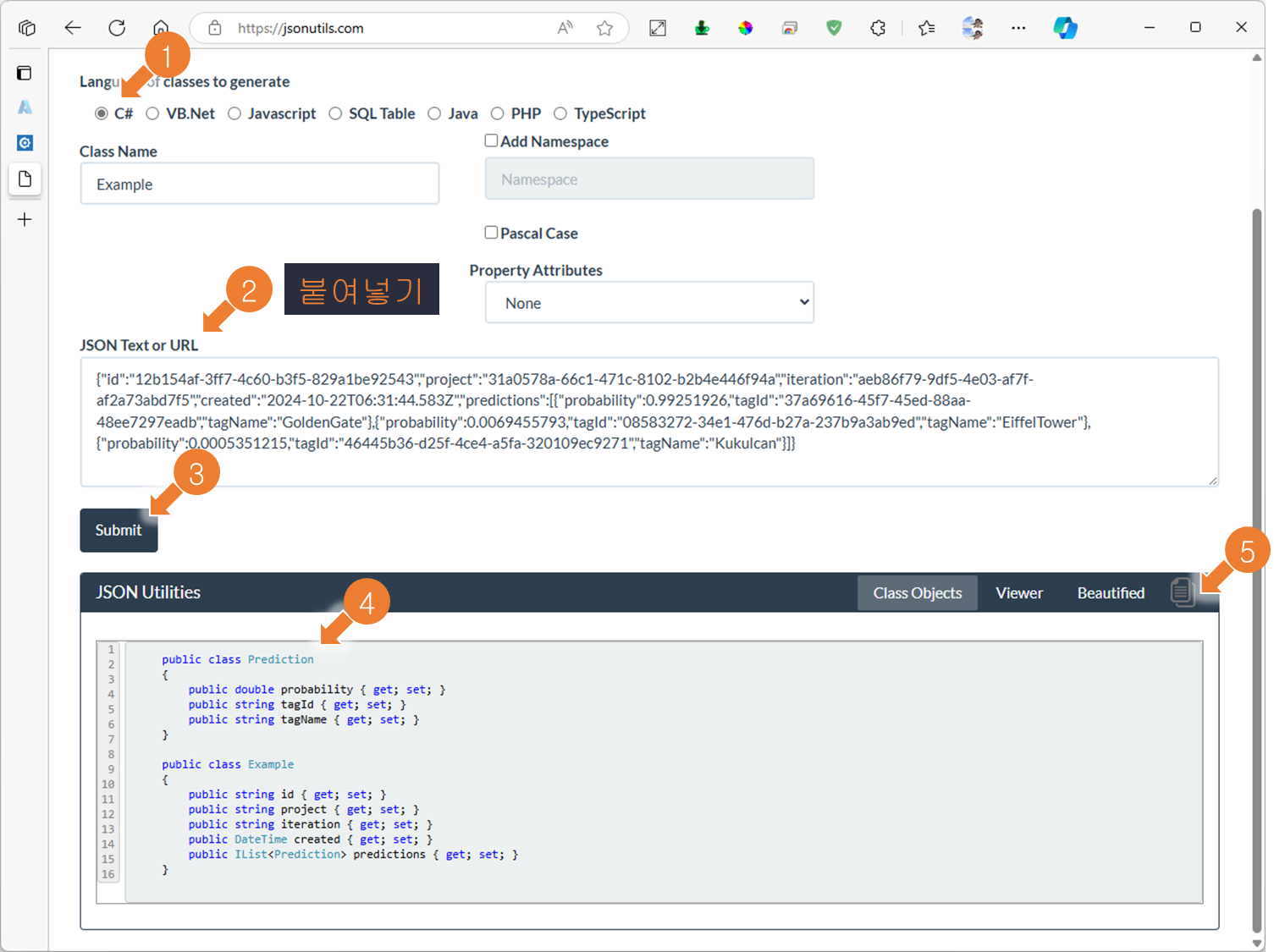Click the cast media extension icon
This screenshot has width=1274, height=952.
tap(790, 28)
